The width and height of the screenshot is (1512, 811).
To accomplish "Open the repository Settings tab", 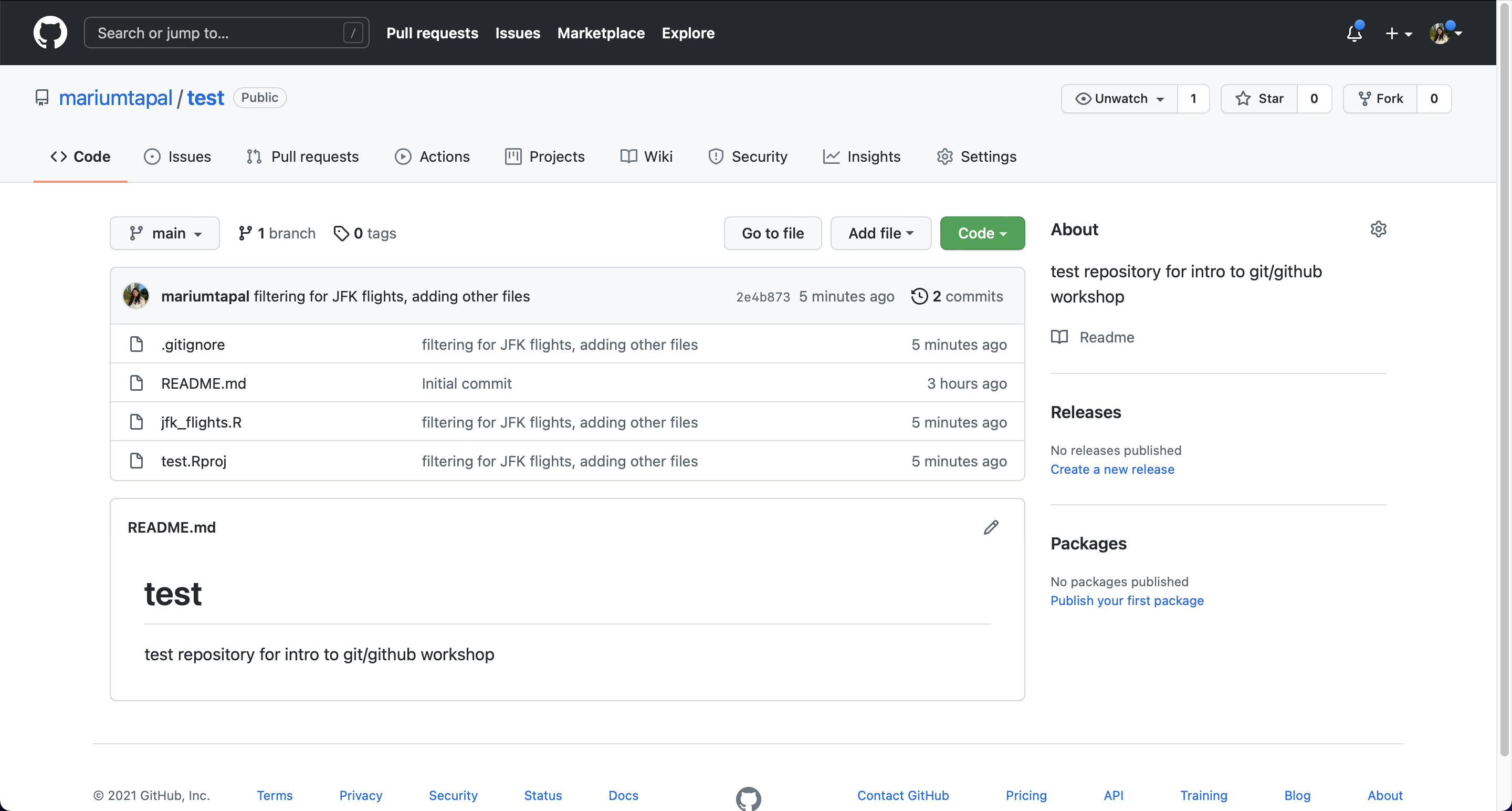I will pos(976,156).
